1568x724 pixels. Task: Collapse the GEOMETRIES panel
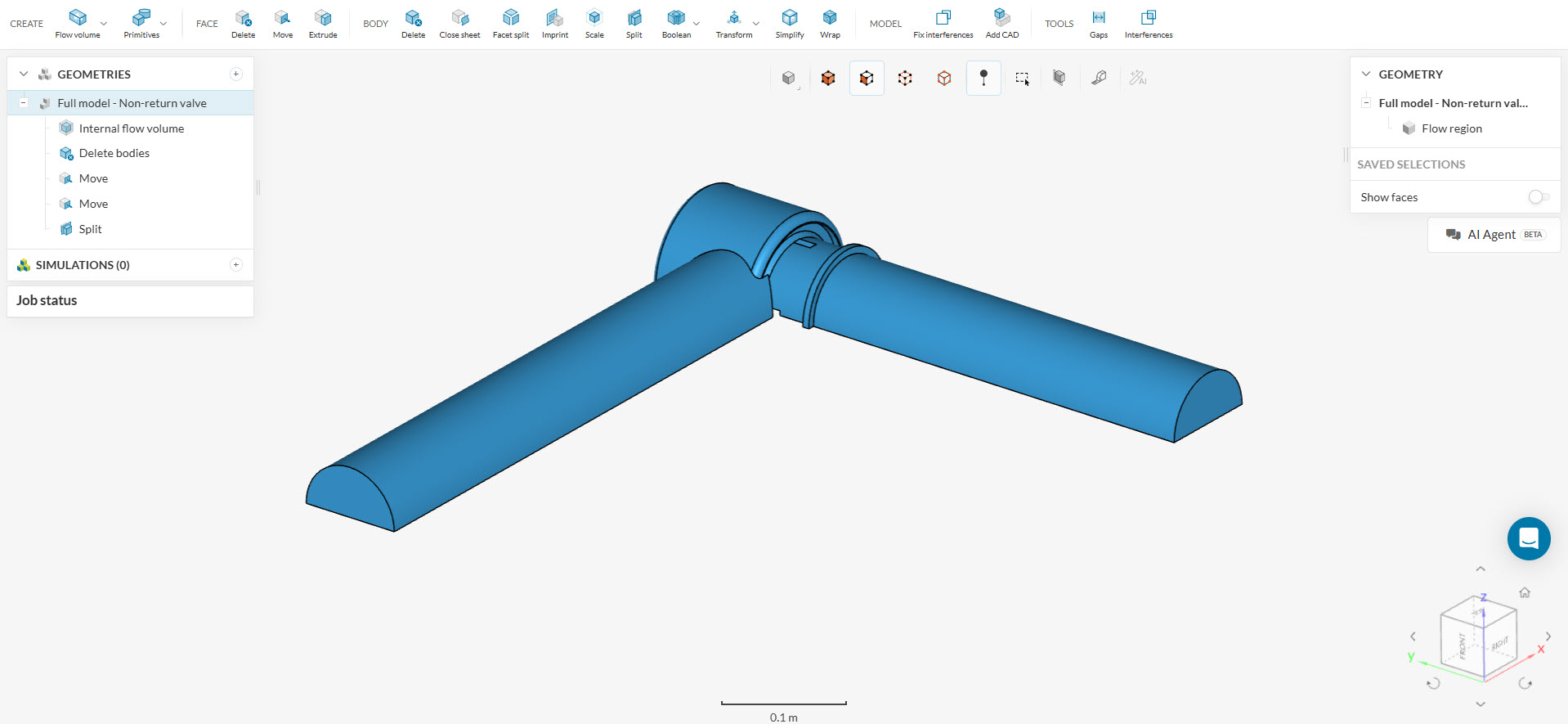click(x=24, y=74)
